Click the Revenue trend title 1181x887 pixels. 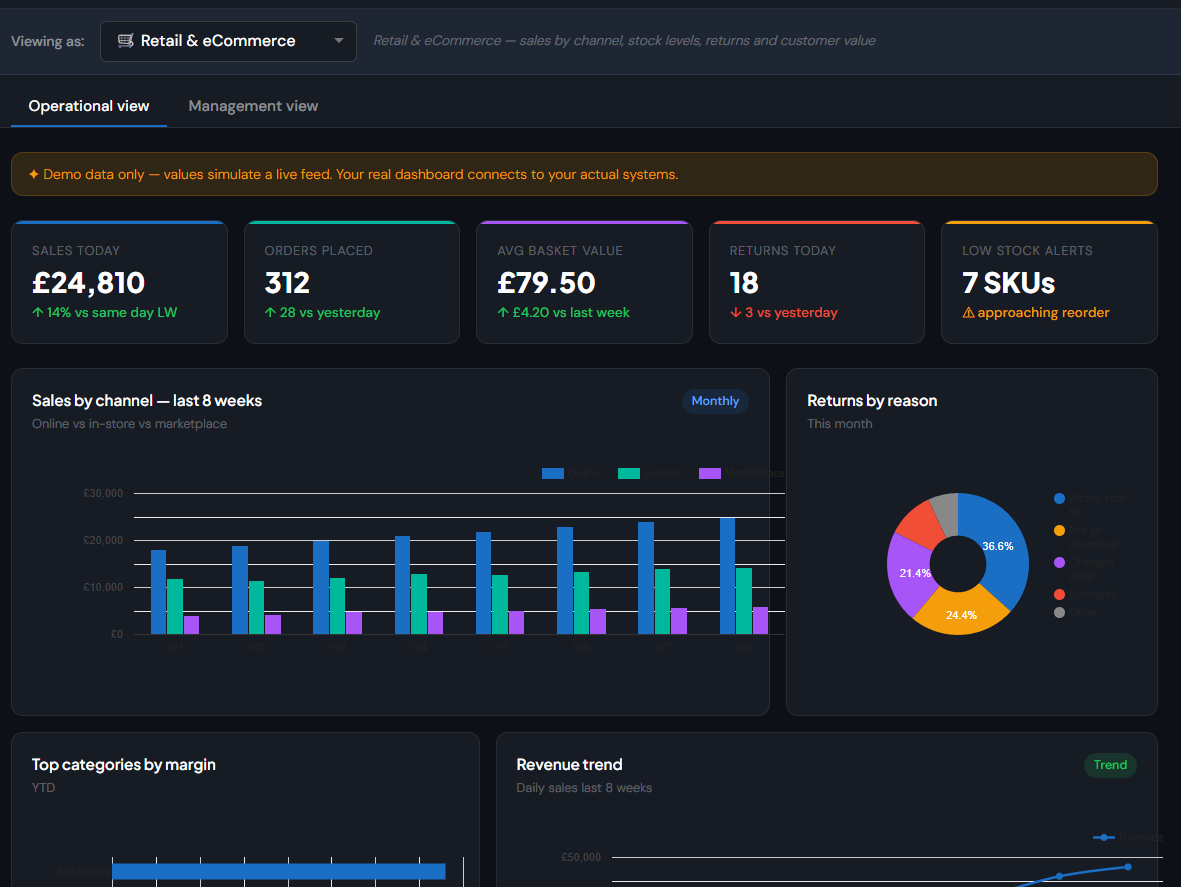coord(569,765)
